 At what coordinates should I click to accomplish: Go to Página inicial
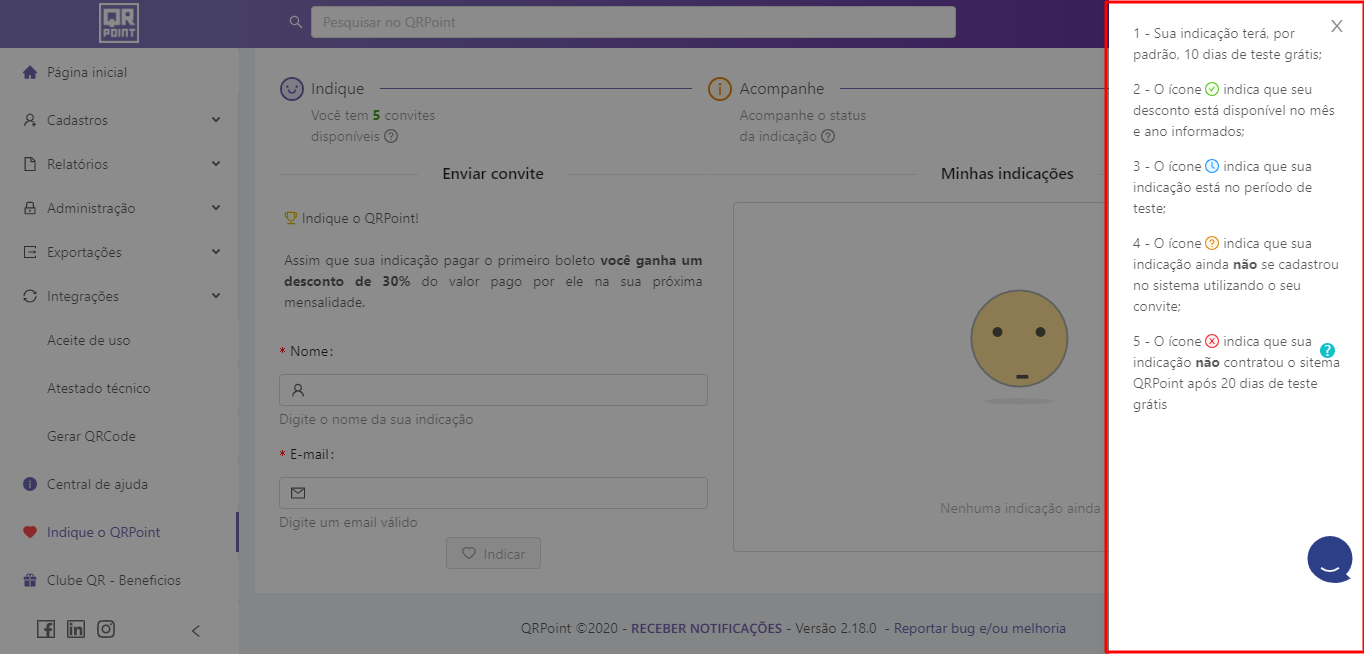pos(86,72)
